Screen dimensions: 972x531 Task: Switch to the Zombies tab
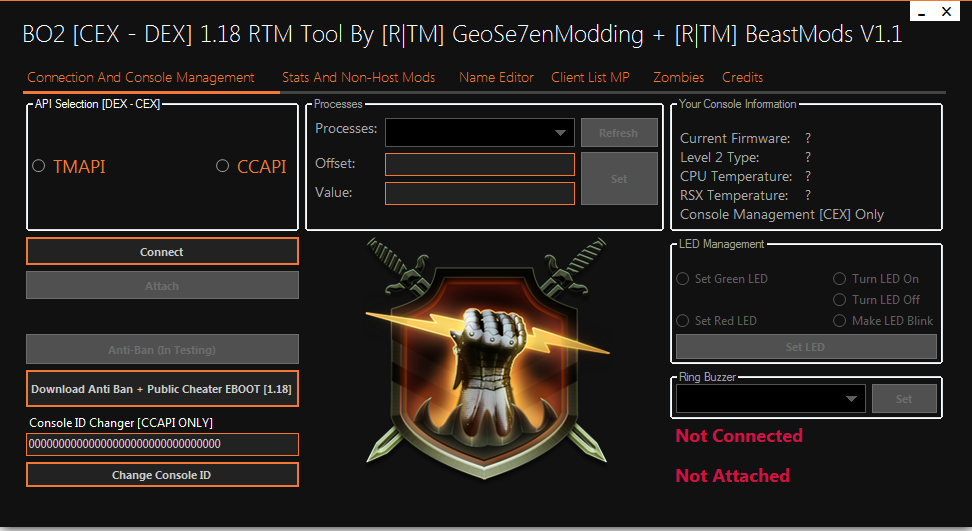678,77
